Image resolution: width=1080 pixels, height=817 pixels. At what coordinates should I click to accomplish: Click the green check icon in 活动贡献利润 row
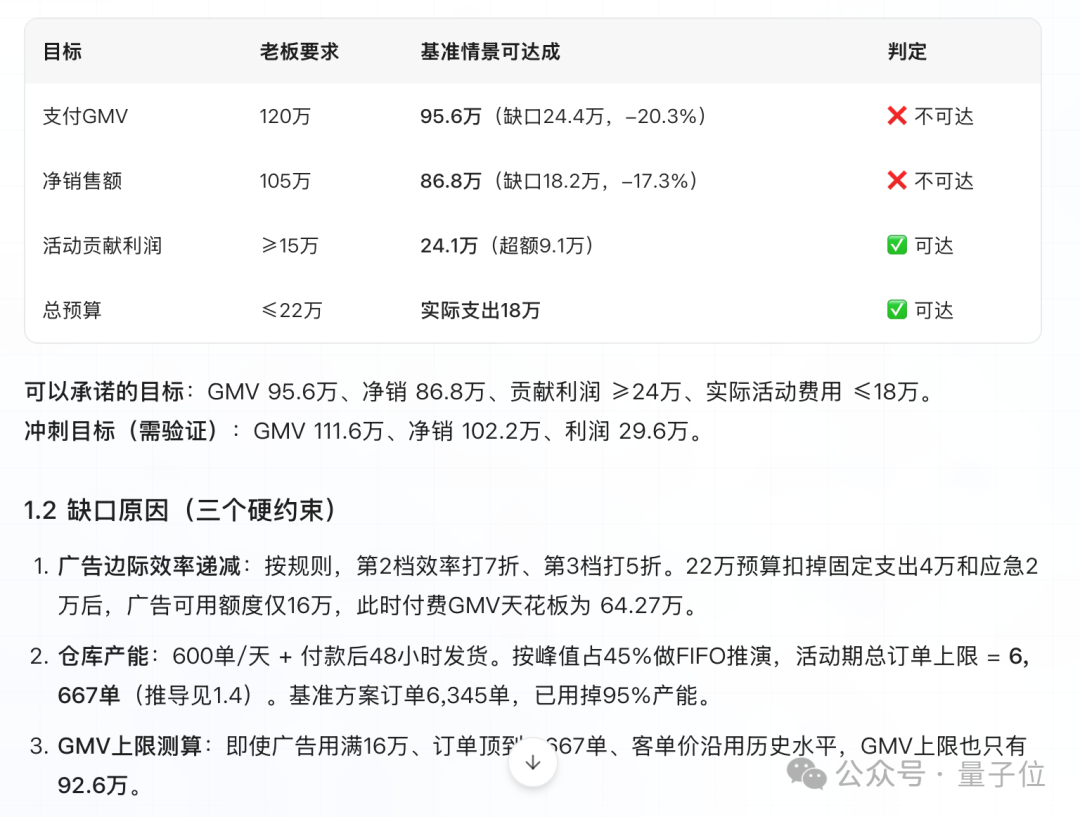tap(897, 245)
